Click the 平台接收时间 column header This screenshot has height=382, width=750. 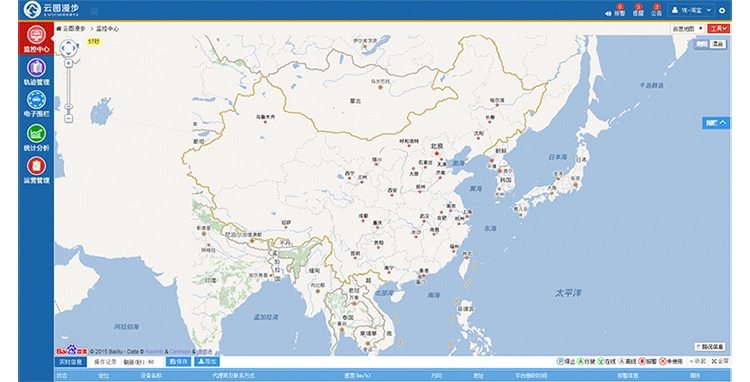tap(531, 376)
